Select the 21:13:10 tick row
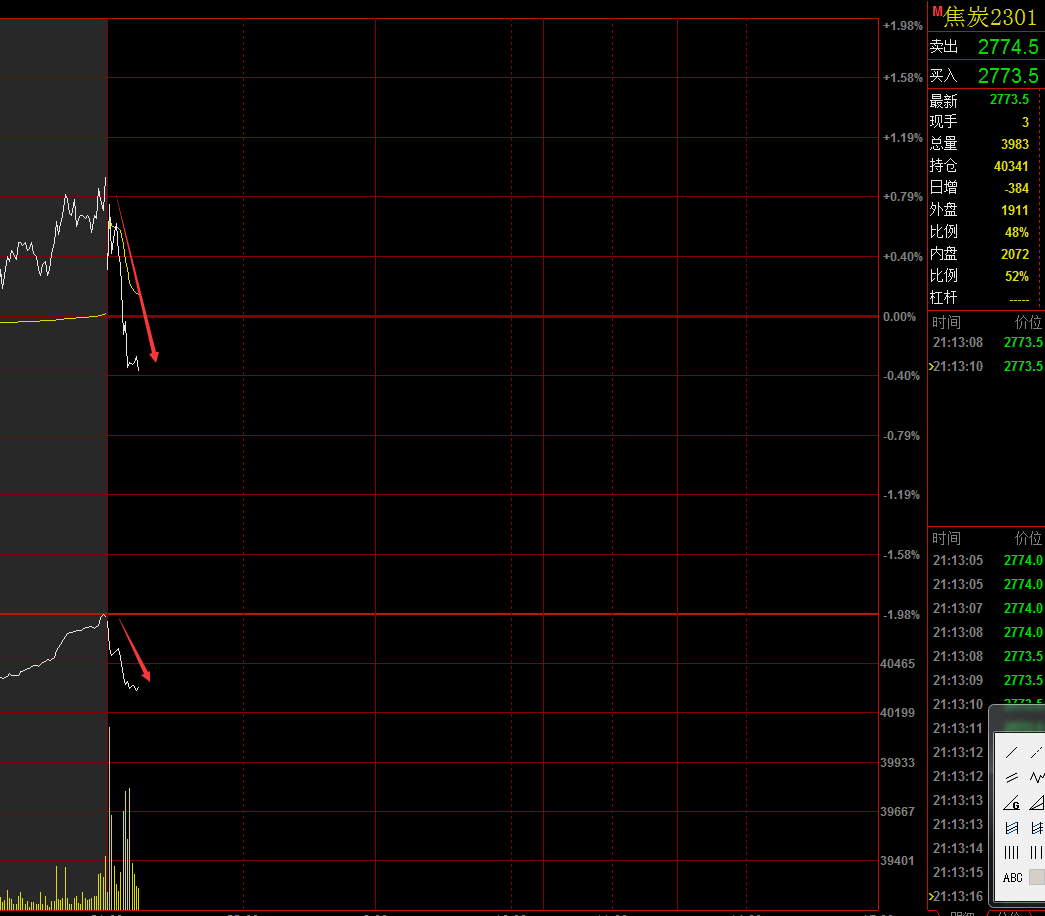 click(x=986, y=366)
